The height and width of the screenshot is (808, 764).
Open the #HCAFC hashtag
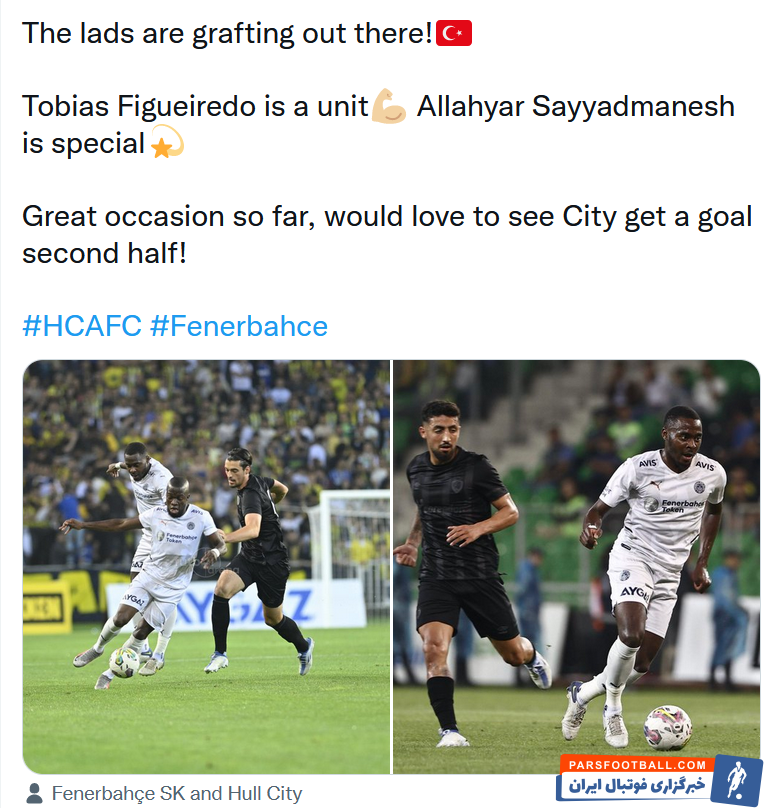click(82, 326)
